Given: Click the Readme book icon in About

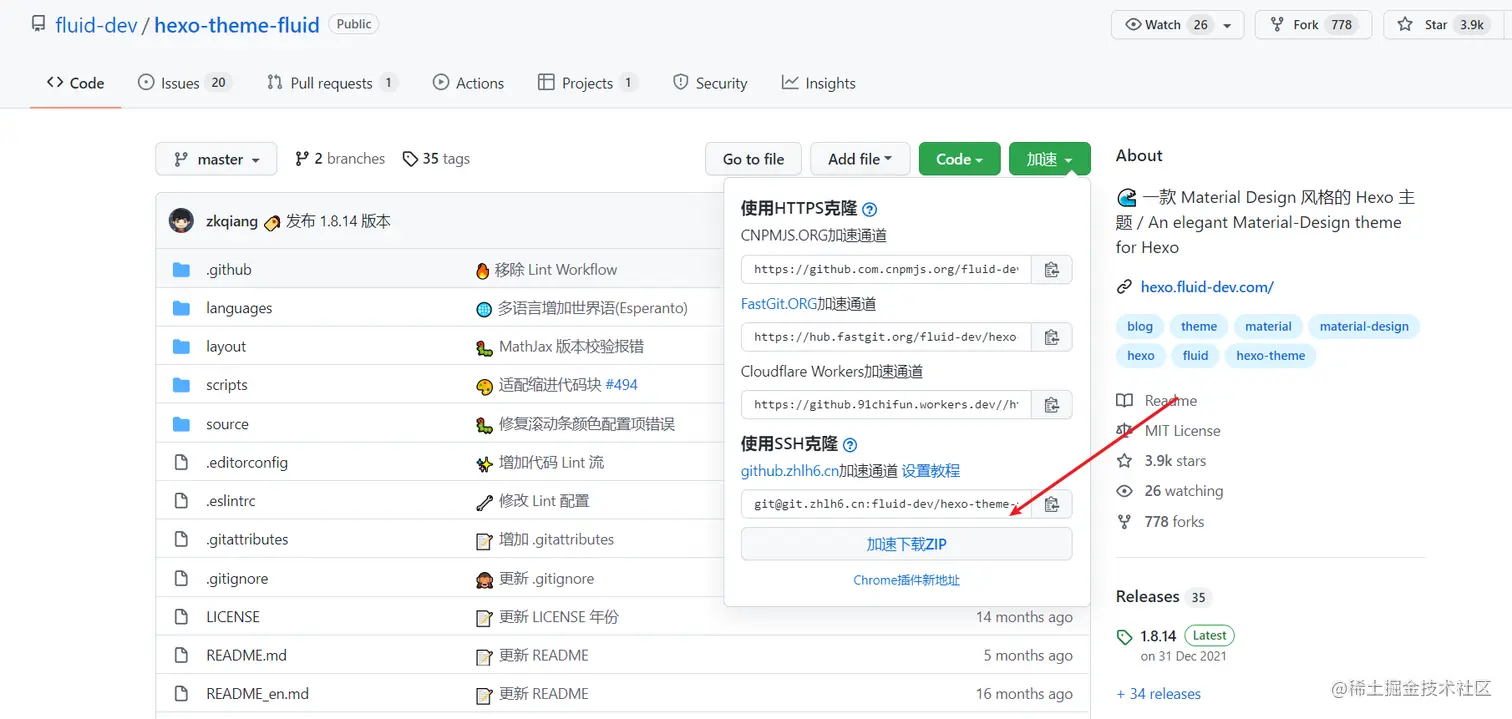Looking at the screenshot, I should pyautogui.click(x=1124, y=400).
